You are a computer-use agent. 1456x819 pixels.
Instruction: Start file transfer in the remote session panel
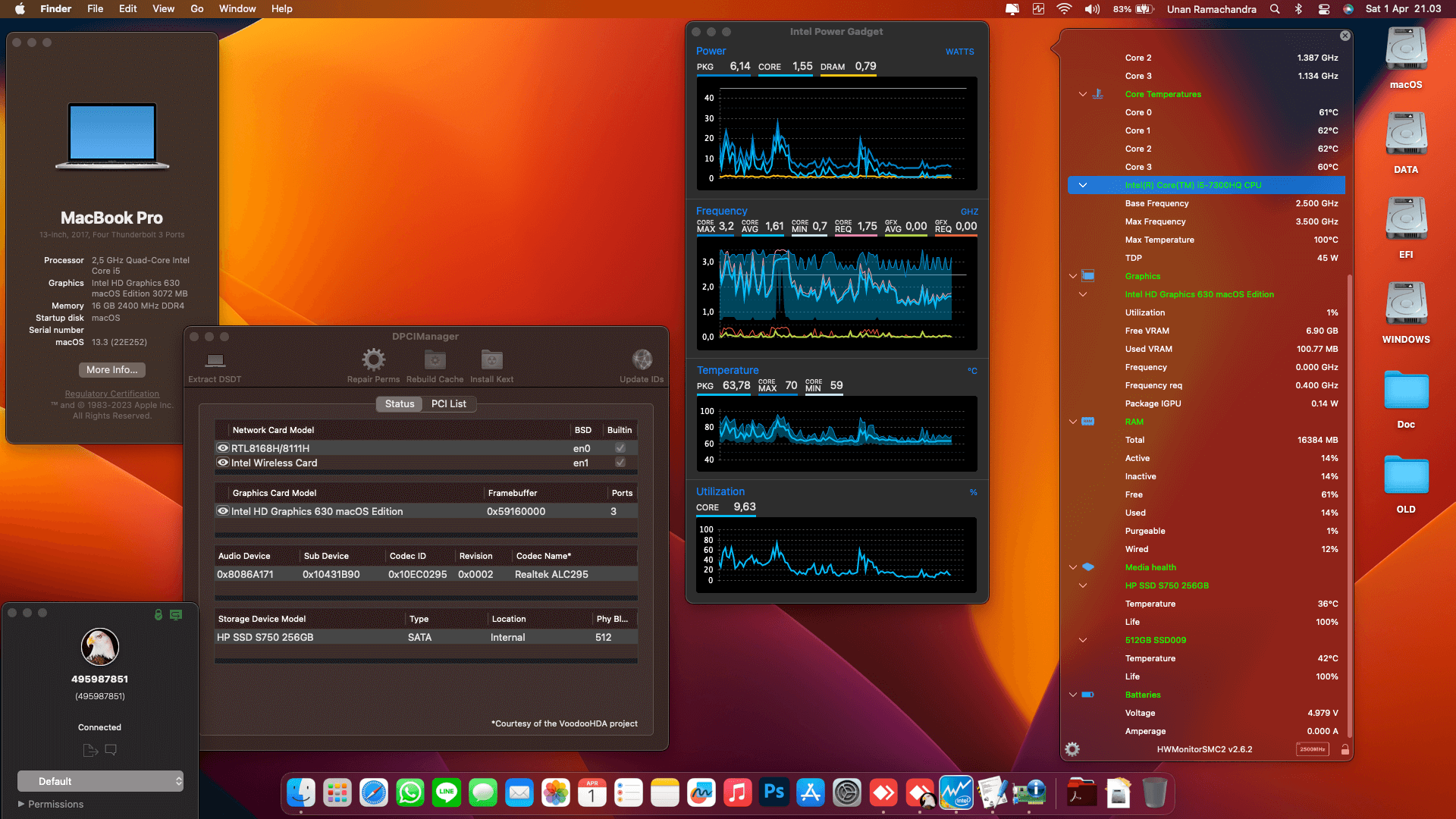pos(89,749)
